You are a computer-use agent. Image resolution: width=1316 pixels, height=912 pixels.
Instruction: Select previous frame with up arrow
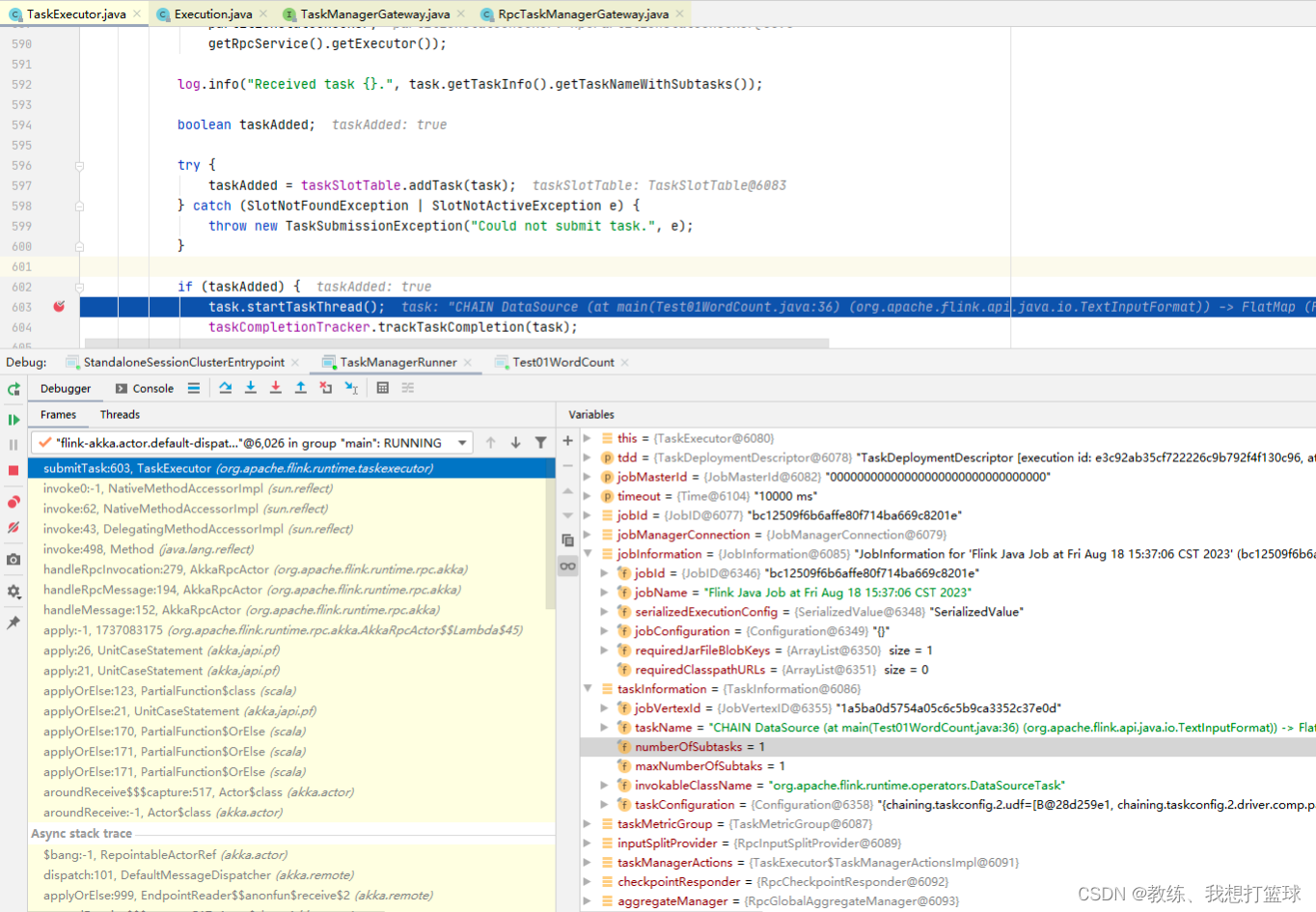click(x=491, y=443)
